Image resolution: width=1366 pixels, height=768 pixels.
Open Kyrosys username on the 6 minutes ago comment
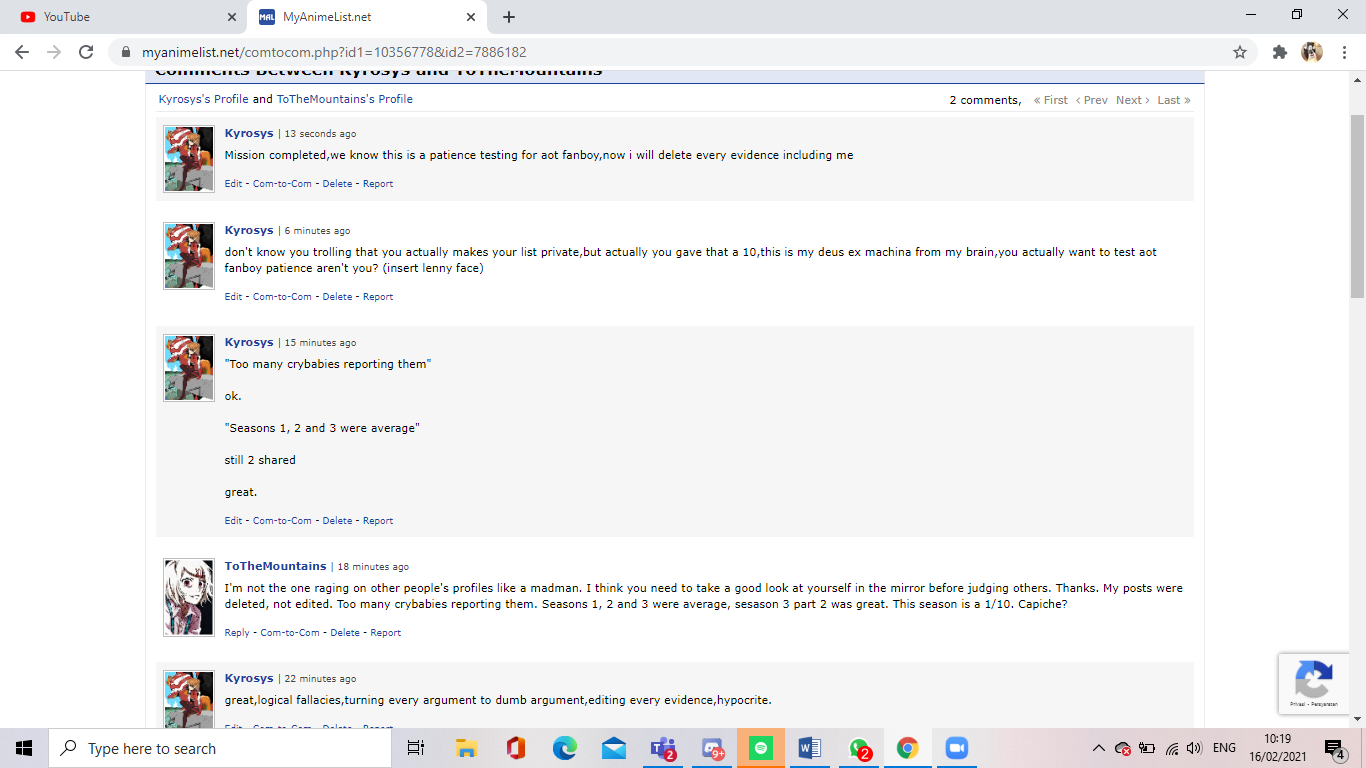pos(249,230)
